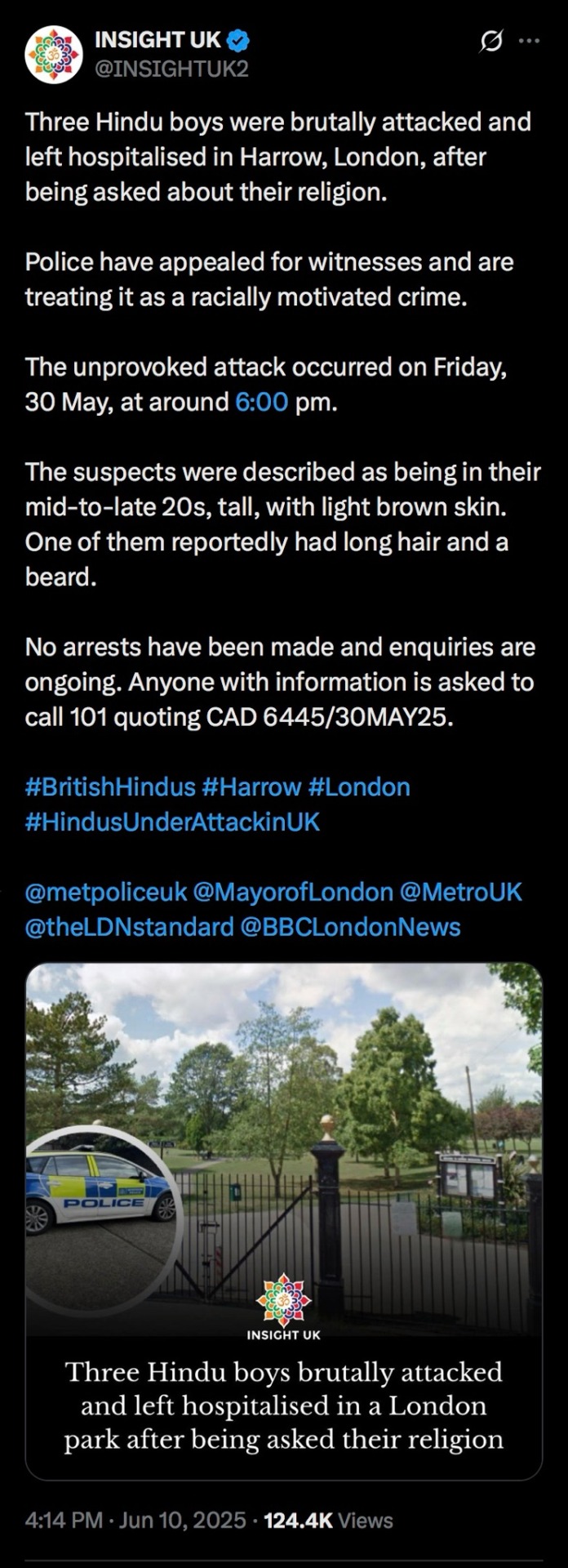The height and width of the screenshot is (1568, 568).
Task: Click the 4:14 PM Jun 10 timestamp
Action: tap(135, 1520)
